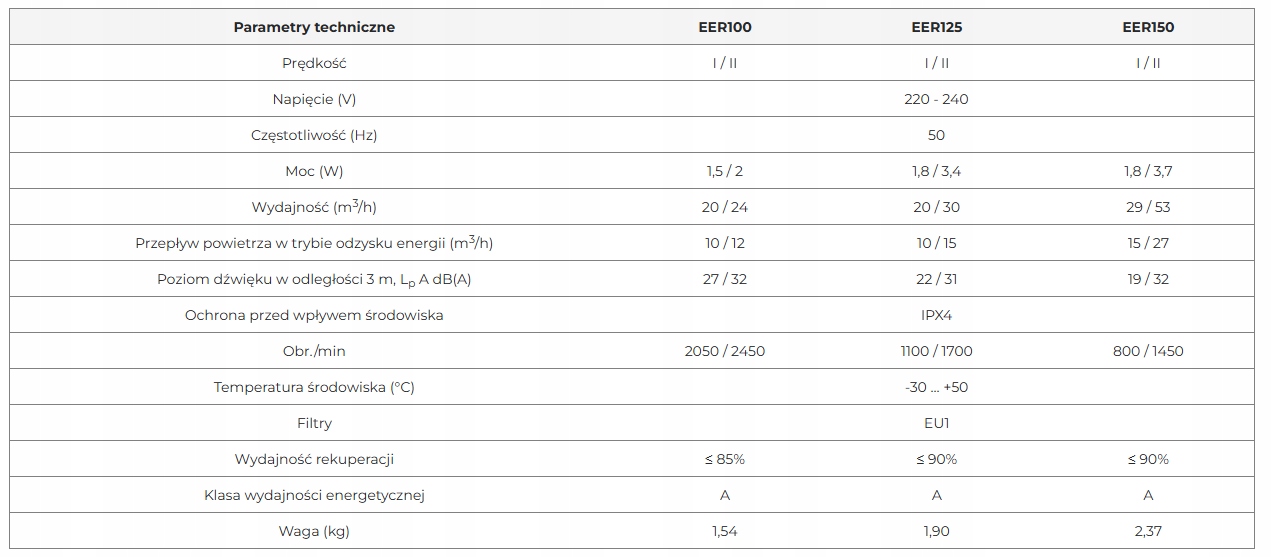Screen dimensions: 1272x557
Task: Select the EER150 column header
Action: [1148, 27]
